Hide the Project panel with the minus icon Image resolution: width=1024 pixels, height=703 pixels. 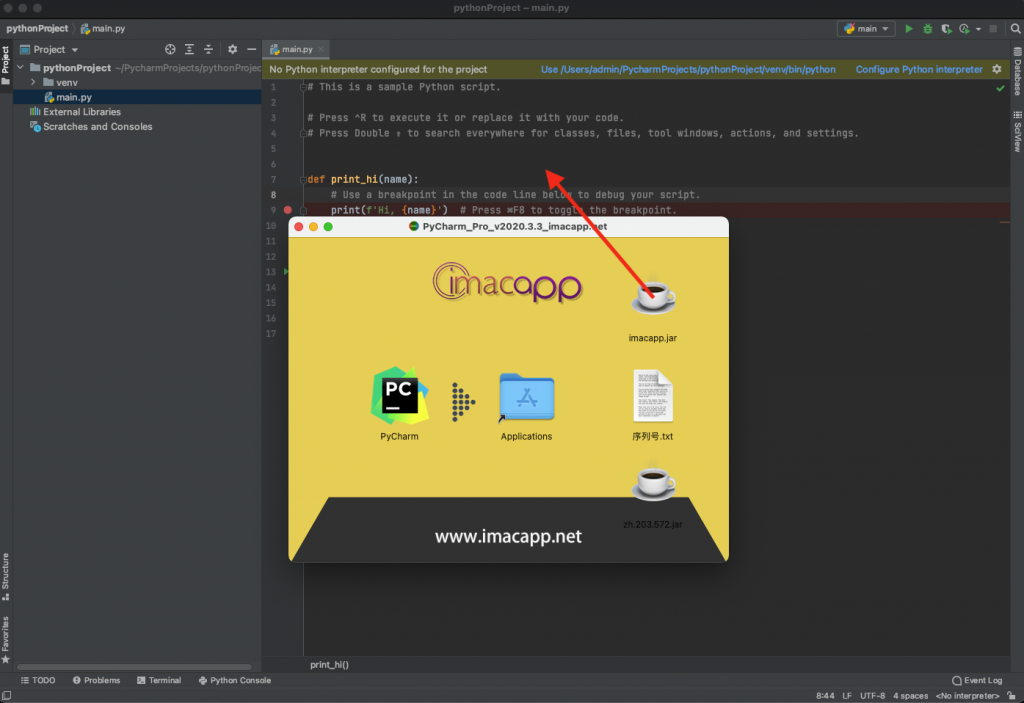tap(251, 50)
